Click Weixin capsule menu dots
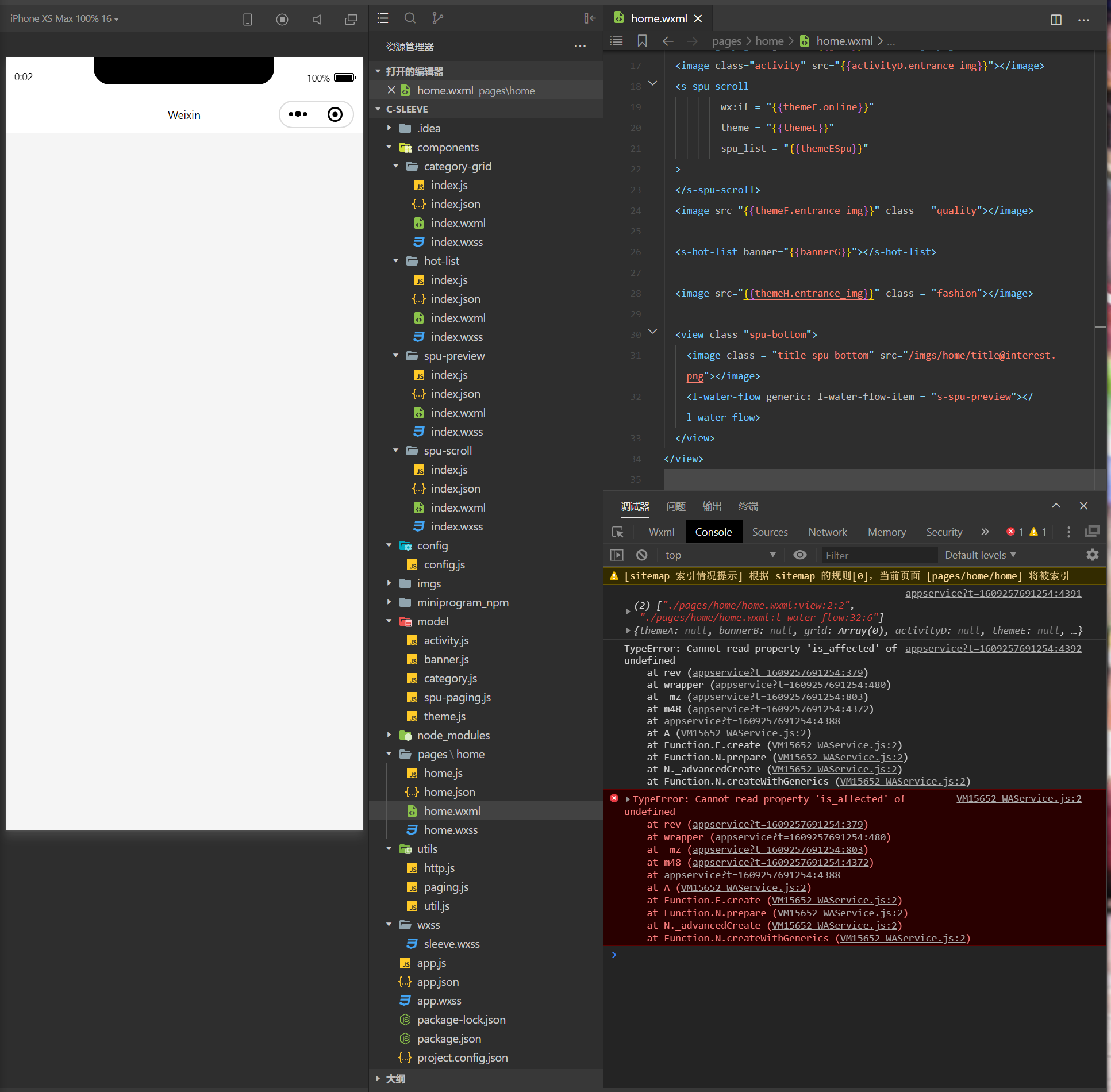The width and height of the screenshot is (1111, 1092). tap(298, 114)
